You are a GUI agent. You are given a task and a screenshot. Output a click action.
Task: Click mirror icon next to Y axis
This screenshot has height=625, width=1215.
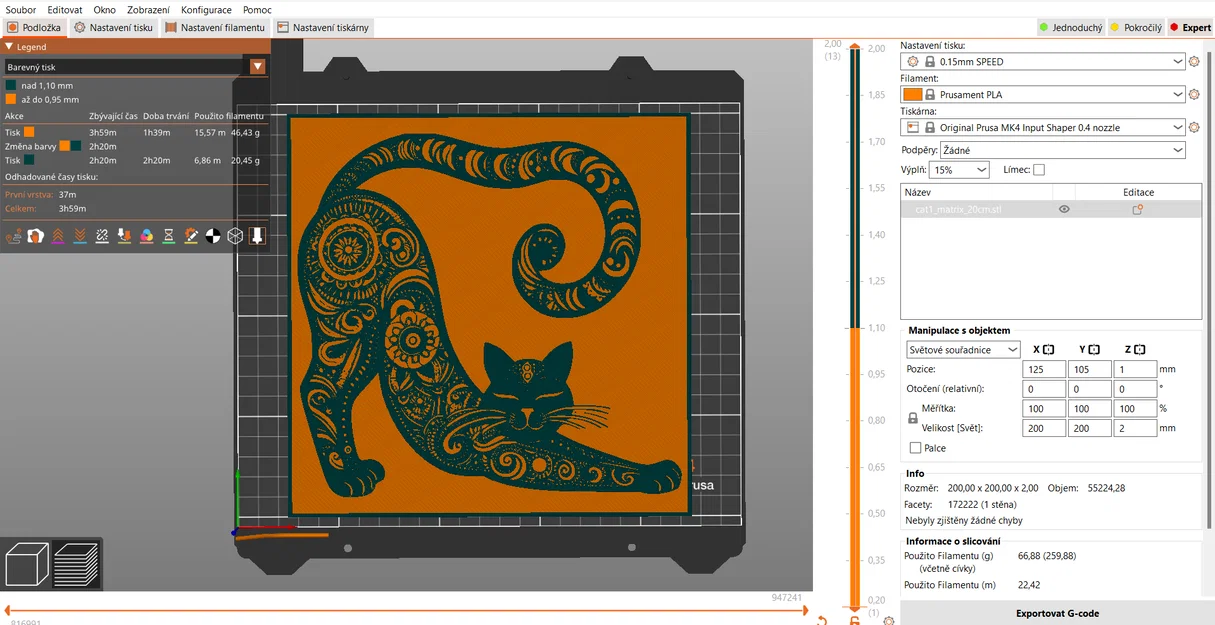(1094, 349)
